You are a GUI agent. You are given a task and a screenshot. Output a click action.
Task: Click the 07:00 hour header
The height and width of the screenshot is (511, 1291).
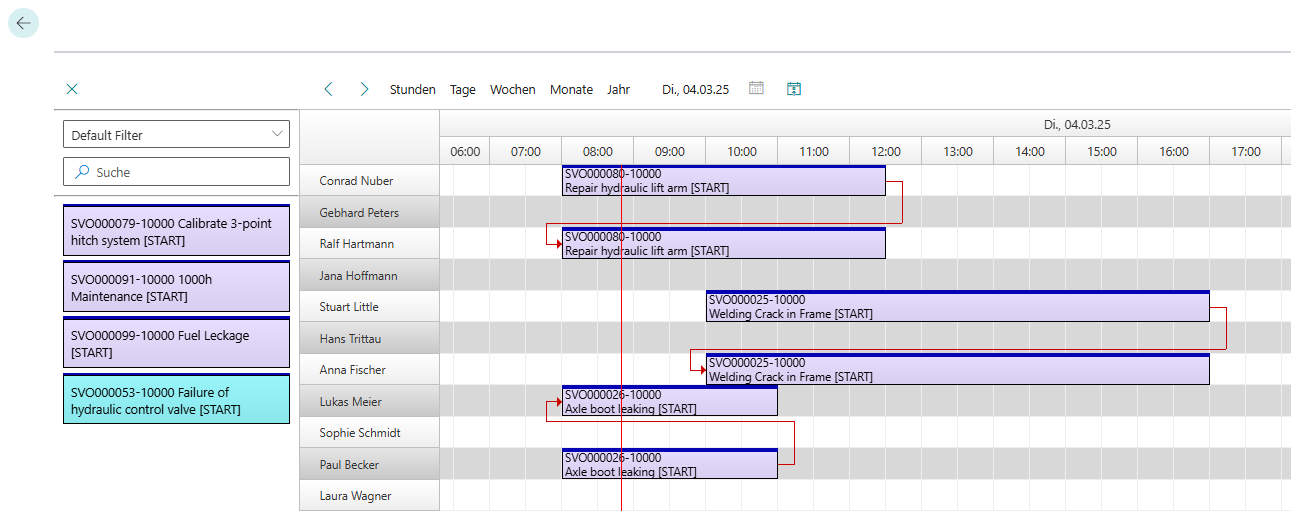(526, 152)
